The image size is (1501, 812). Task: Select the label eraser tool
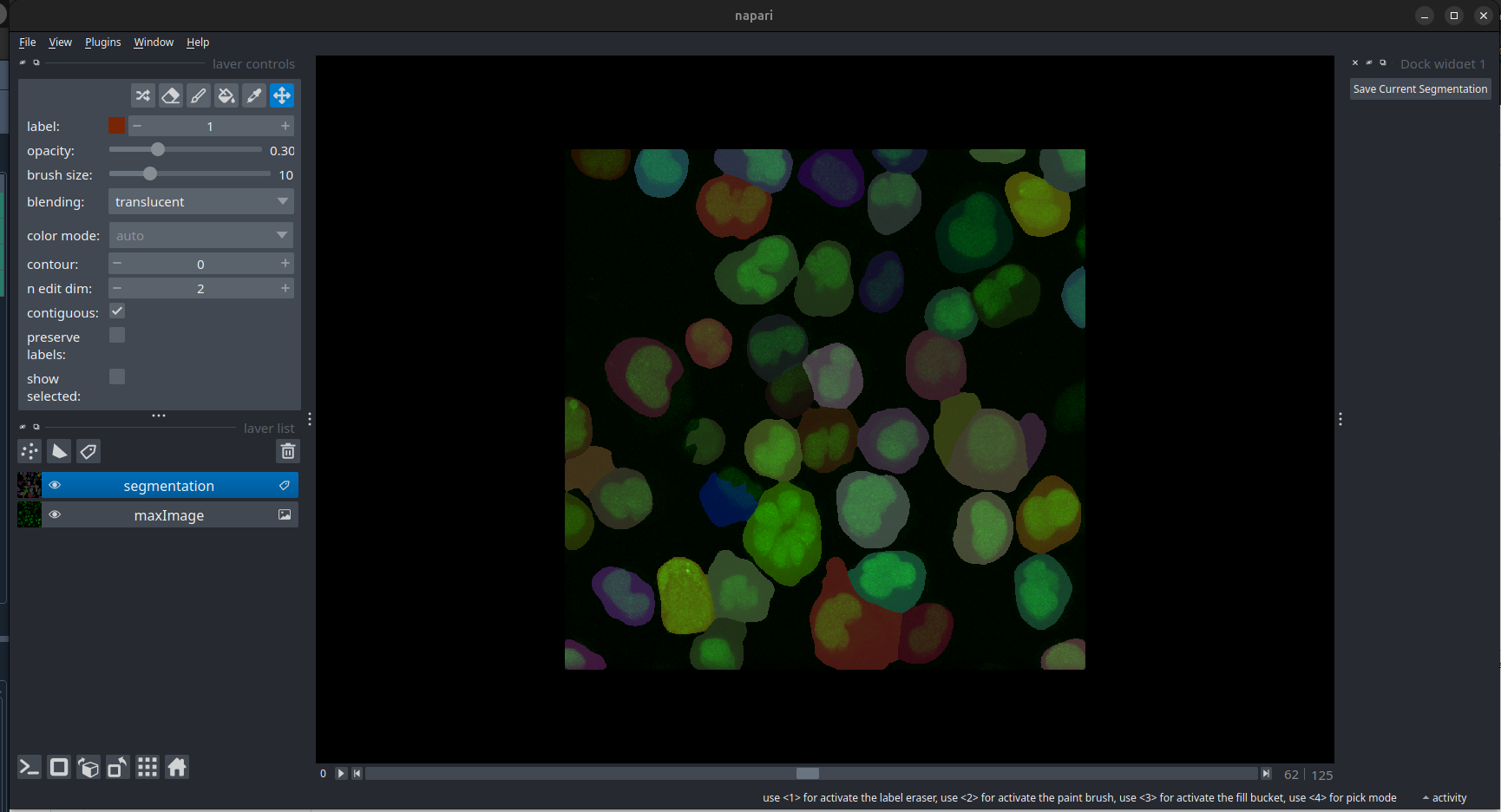(x=171, y=95)
